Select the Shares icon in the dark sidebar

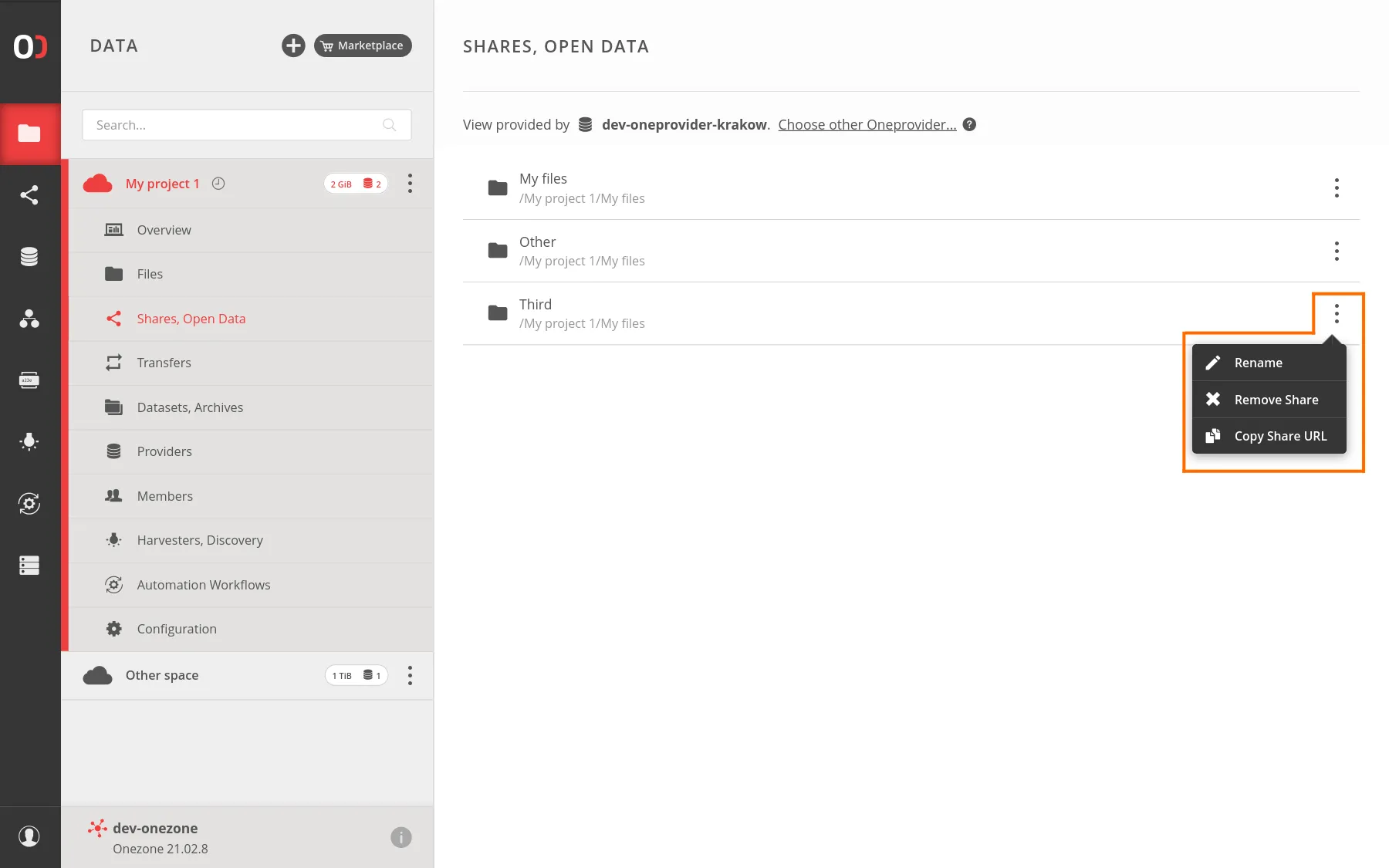(x=30, y=194)
